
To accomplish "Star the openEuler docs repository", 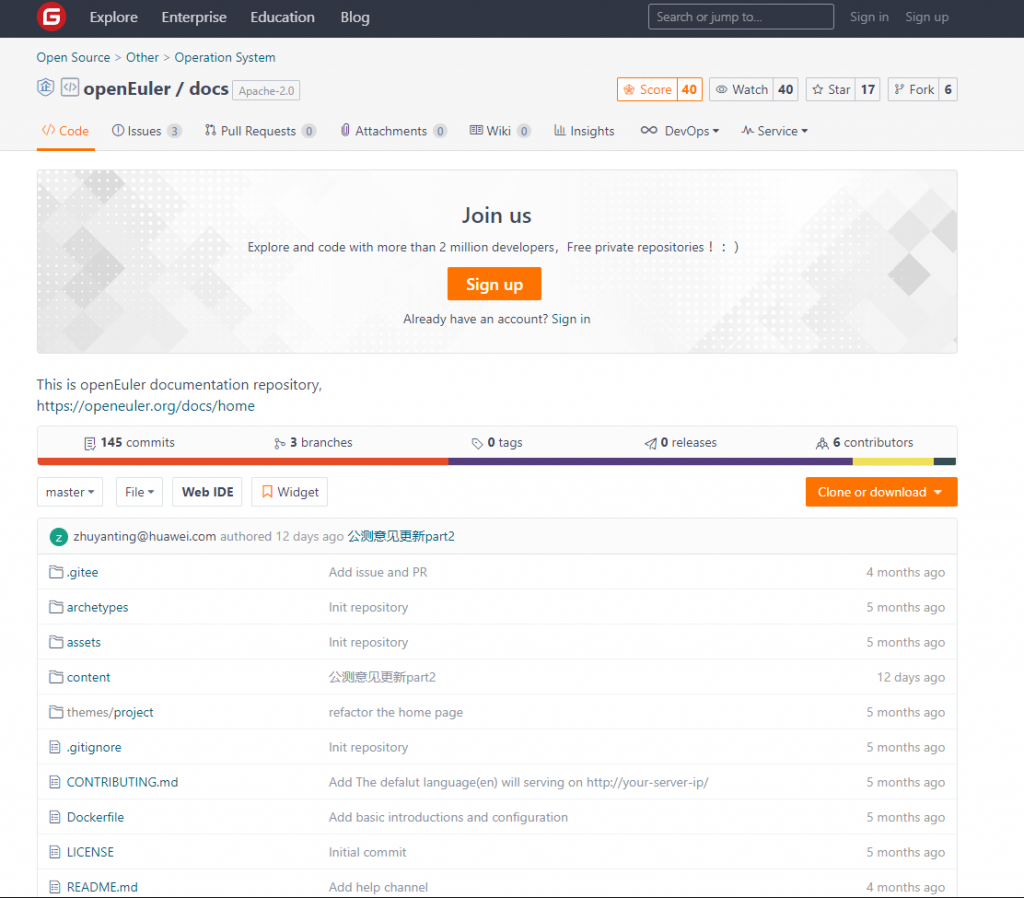I will pos(830,90).
